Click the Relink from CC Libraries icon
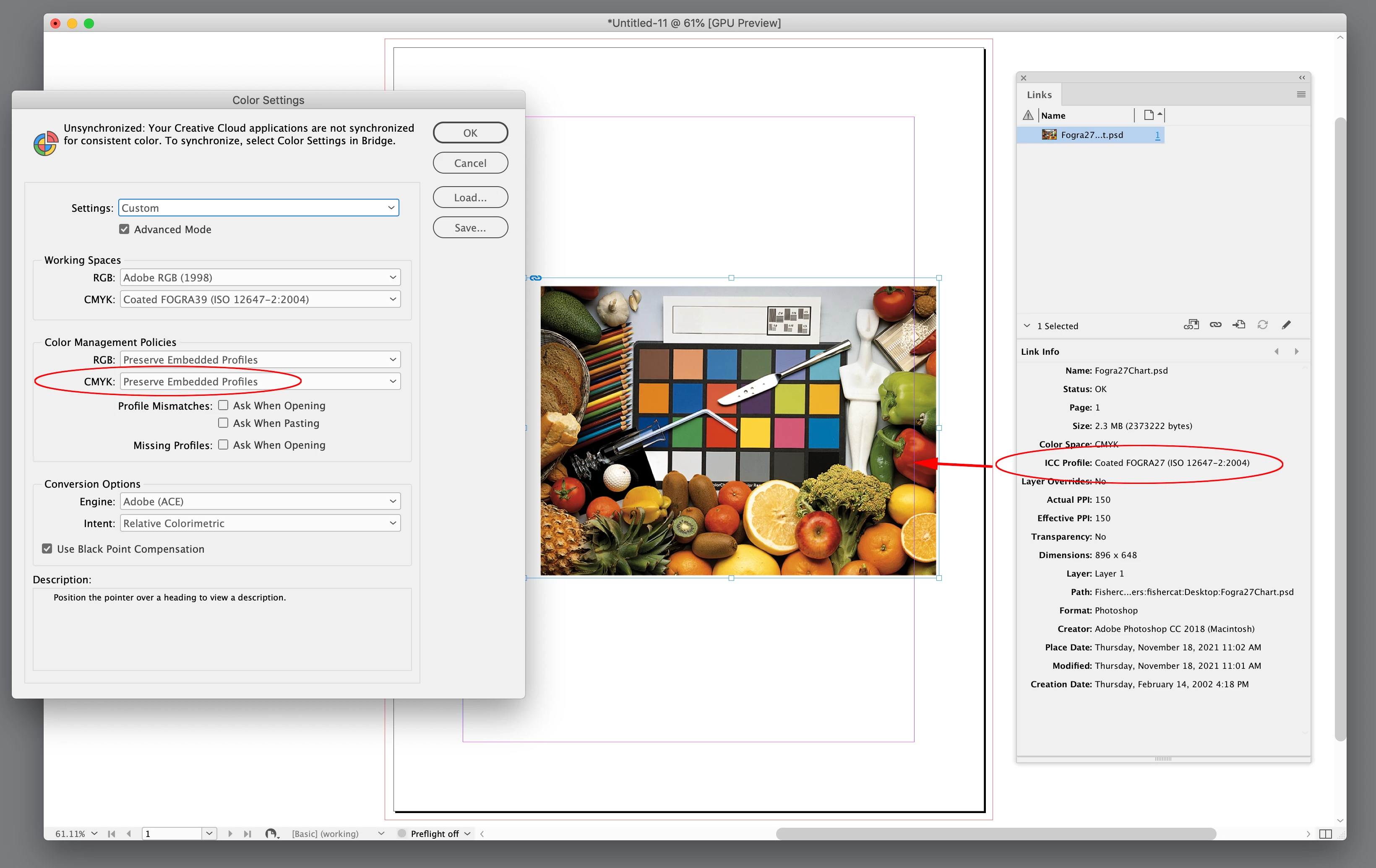Screen dimensions: 1376x868 pos(1191,325)
